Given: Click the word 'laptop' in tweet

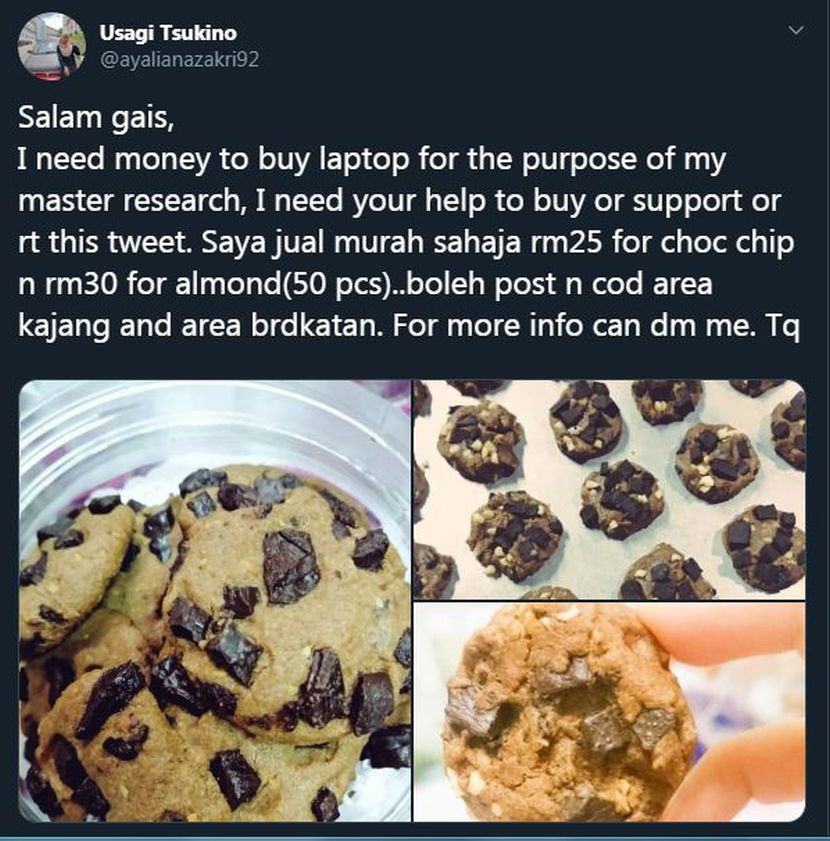Looking at the screenshot, I should click(364, 160).
